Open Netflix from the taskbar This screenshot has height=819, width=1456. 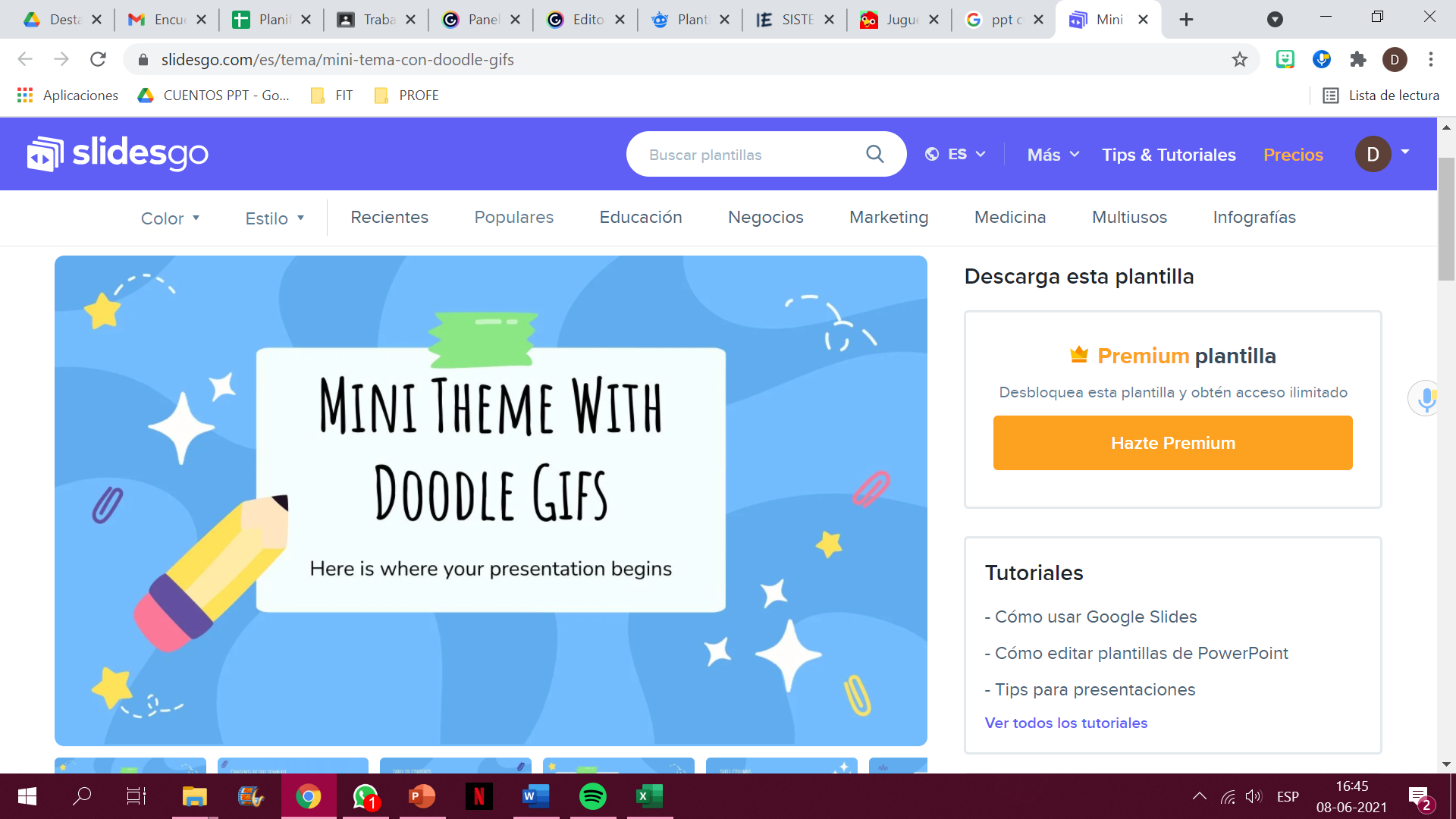tap(479, 796)
